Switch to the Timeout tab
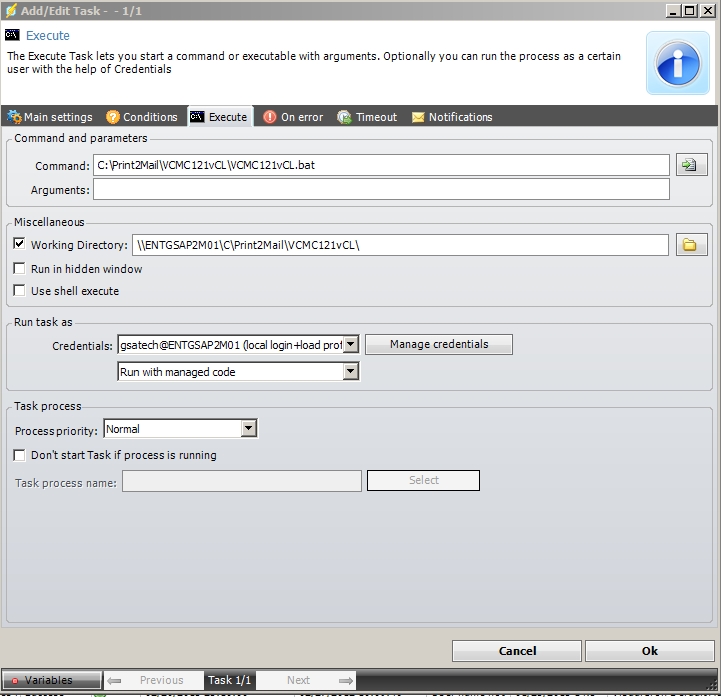This screenshot has height=697, width=721. [x=367, y=117]
